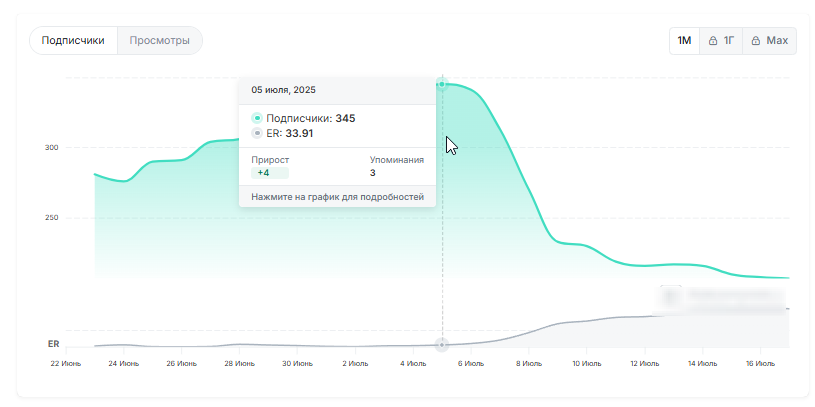Click the lock icon on Max button
This screenshot has height=407, width=815.
pos(756,41)
